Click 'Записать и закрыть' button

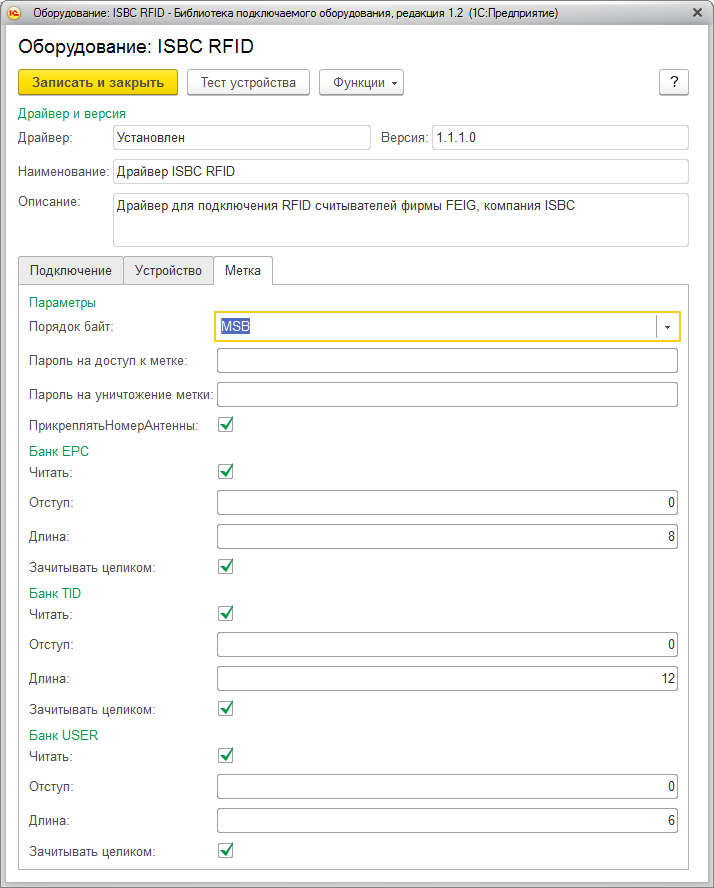coord(98,83)
